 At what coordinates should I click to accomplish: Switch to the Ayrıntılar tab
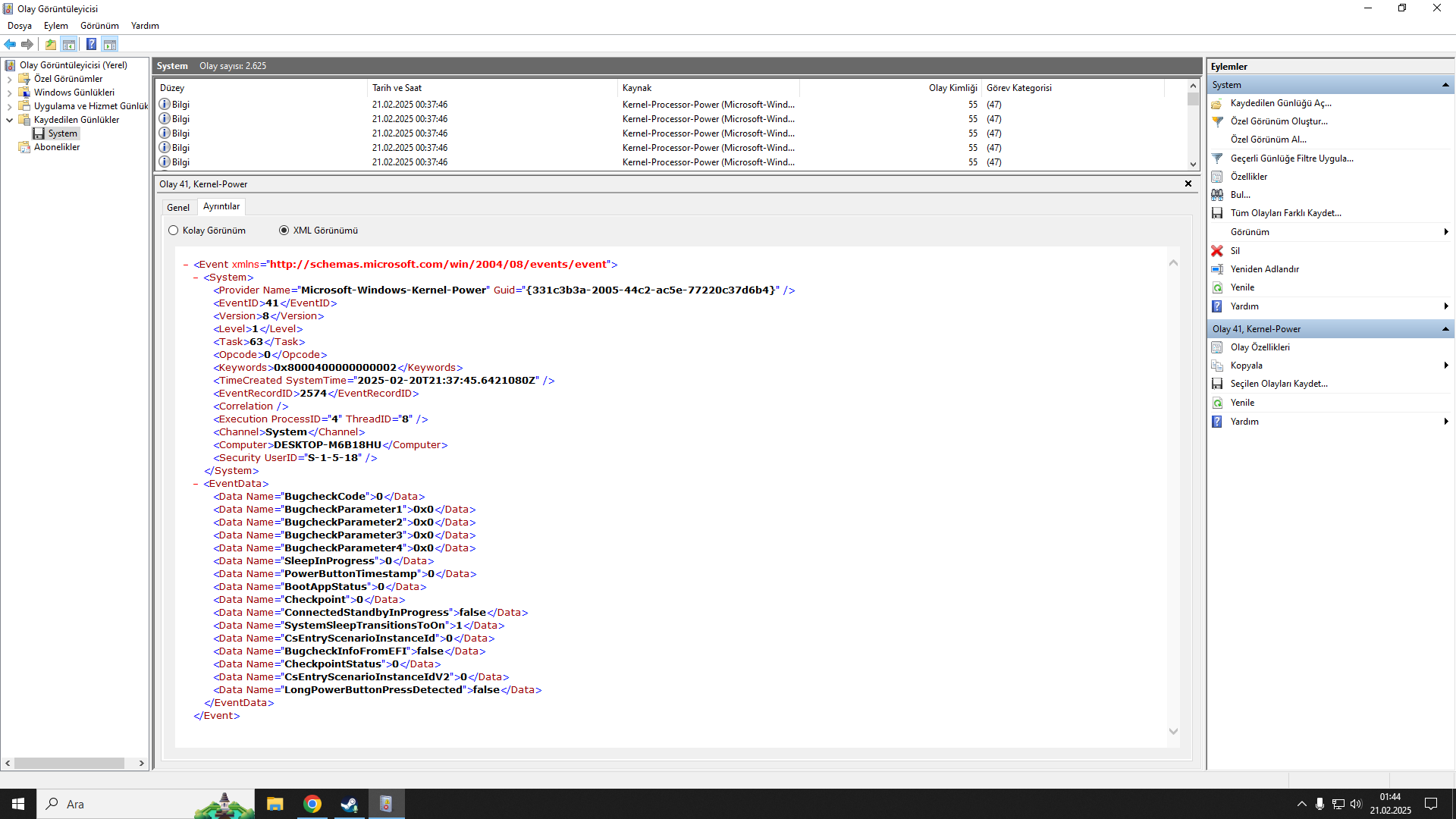click(x=221, y=206)
